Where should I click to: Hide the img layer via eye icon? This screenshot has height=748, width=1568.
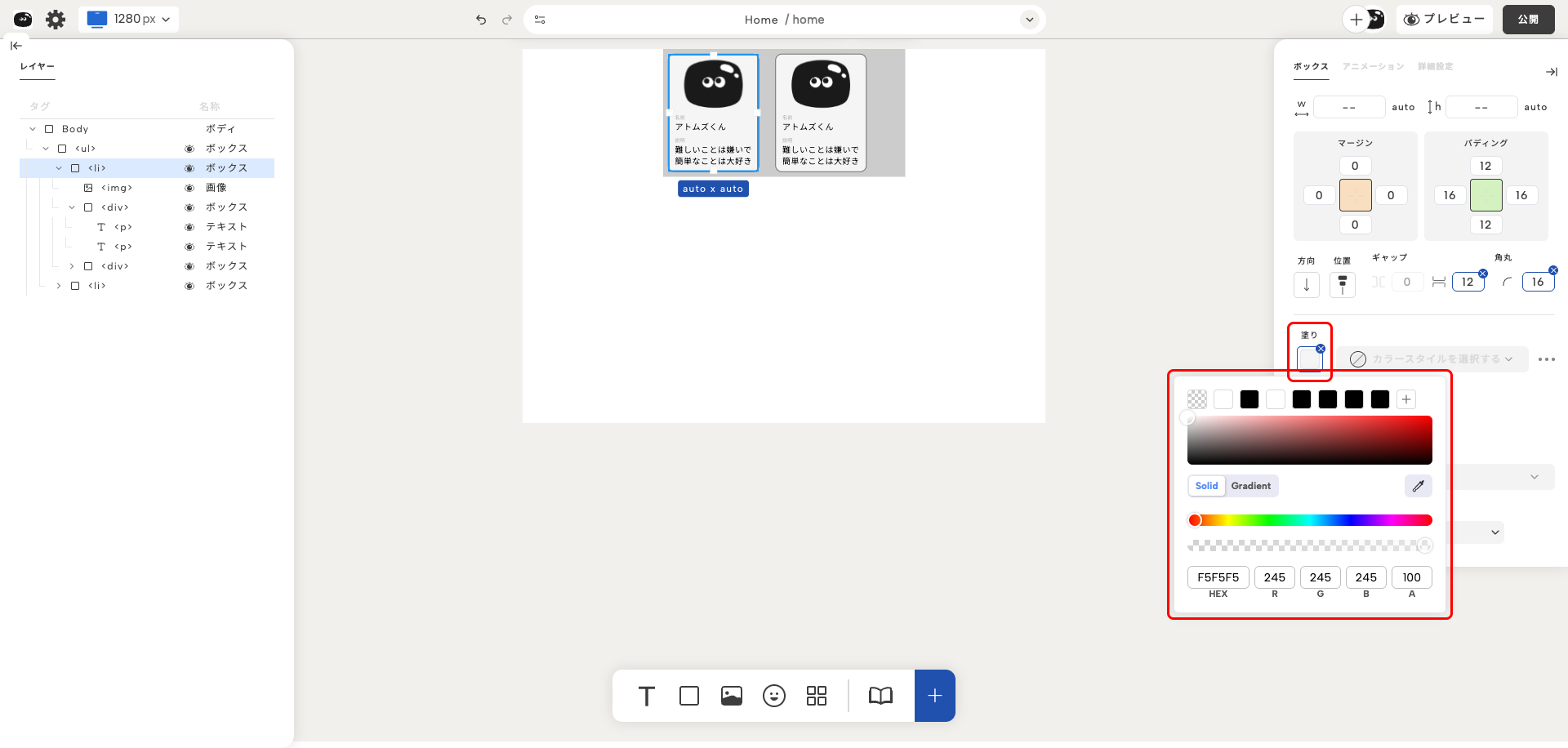pos(189,188)
